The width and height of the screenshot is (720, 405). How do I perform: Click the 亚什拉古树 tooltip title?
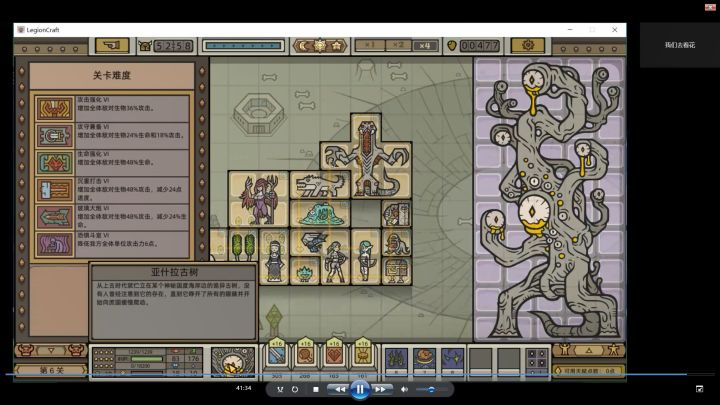pyautogui.click(x=174, y=272)
